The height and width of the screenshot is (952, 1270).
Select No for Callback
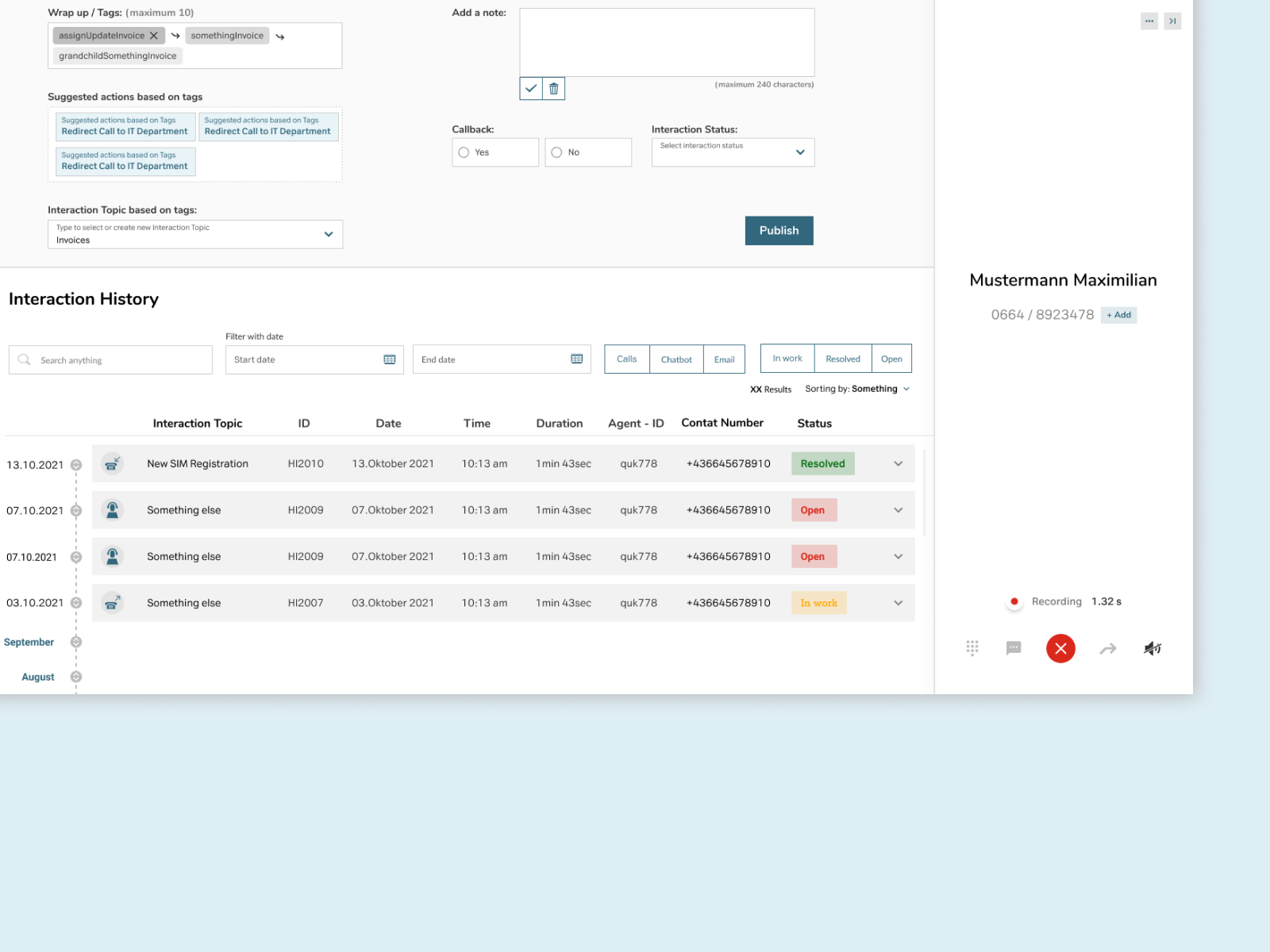[x=556, y=152]
